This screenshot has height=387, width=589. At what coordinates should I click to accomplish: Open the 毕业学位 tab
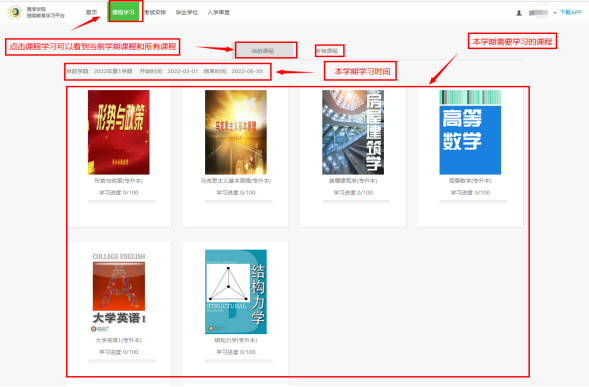tap(187, 12)
